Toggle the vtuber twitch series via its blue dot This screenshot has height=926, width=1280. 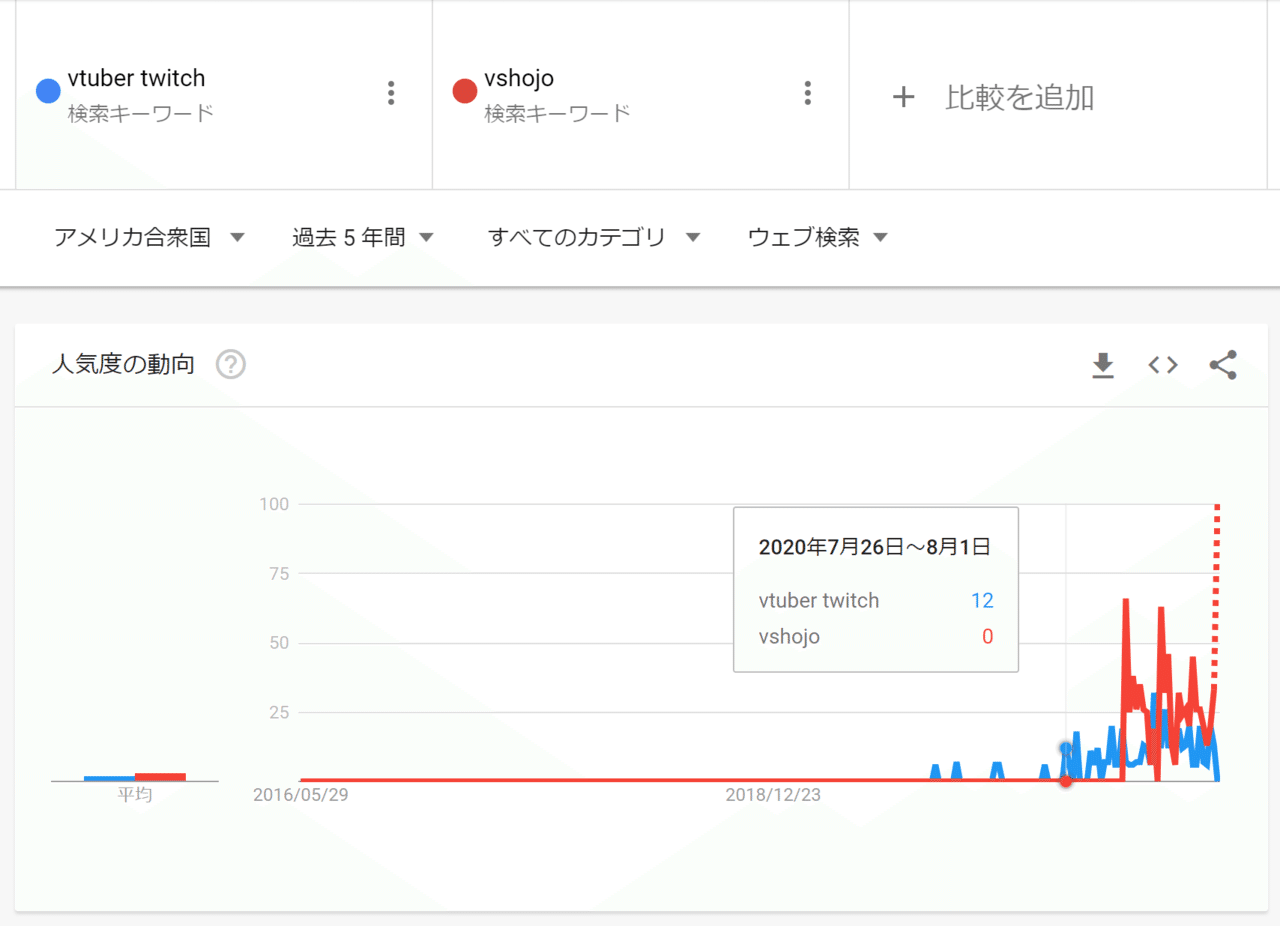[x=46, y=91]
